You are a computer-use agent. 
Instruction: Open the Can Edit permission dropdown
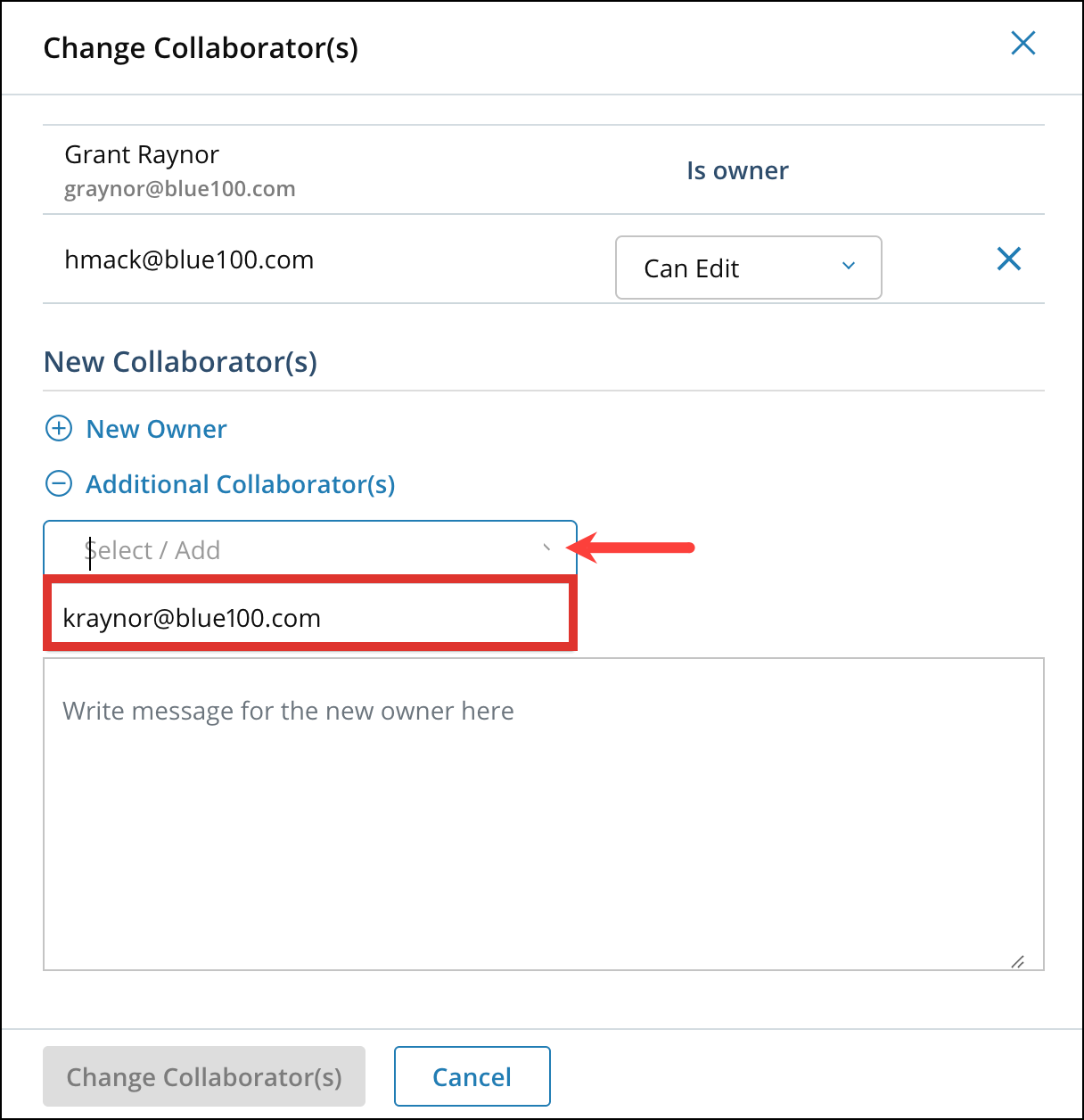click(x=747, y=268)
